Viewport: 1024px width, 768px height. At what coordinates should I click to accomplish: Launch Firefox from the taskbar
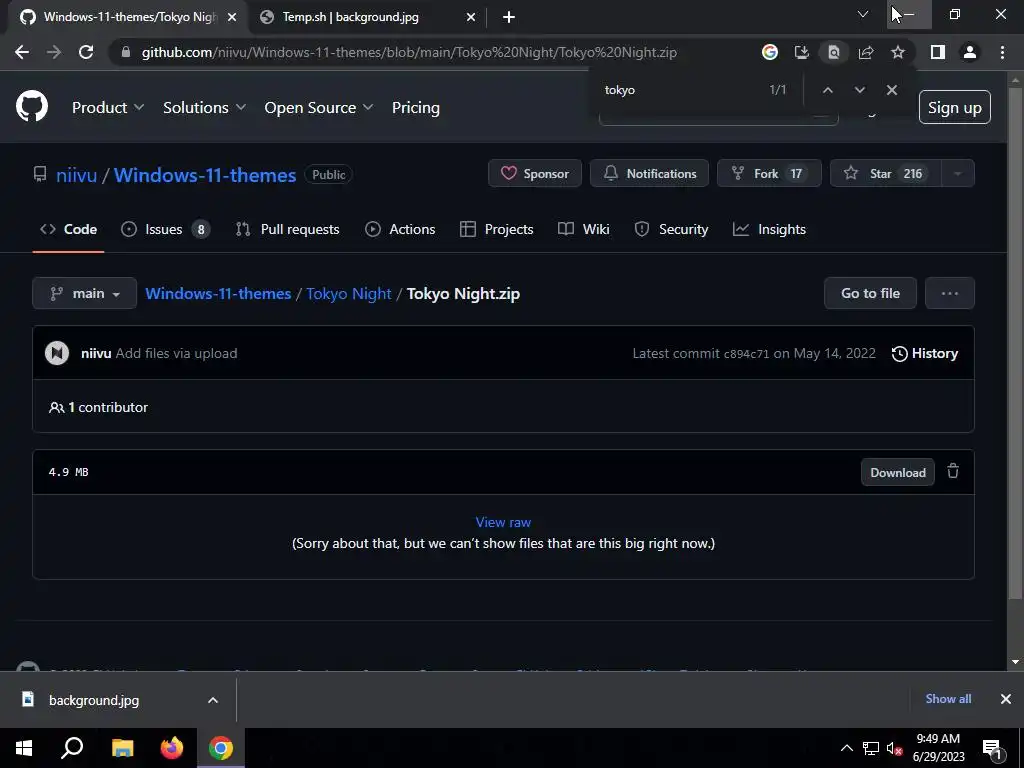[x=172, y=748]
